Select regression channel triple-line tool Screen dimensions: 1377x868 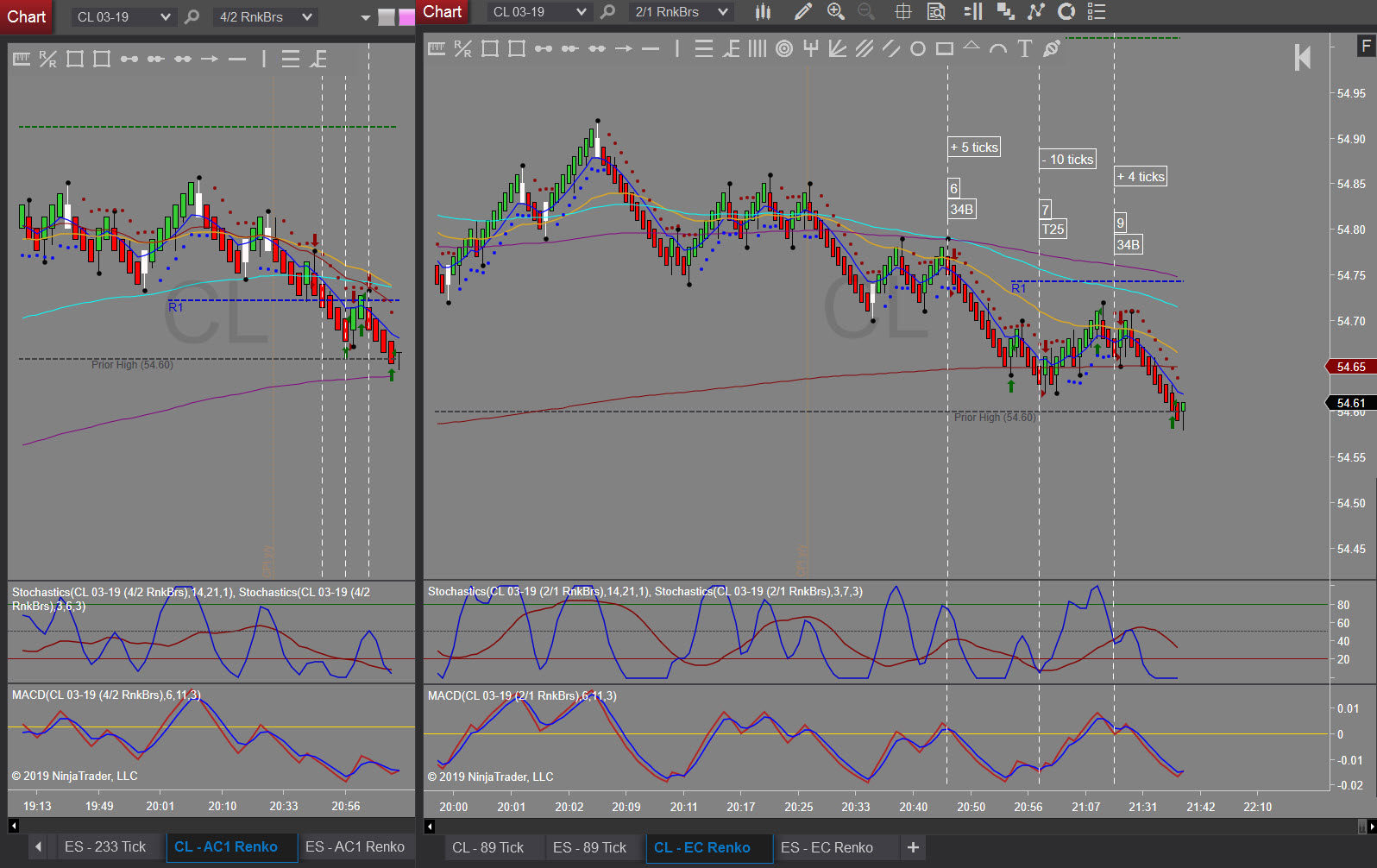tap(865, 49)
